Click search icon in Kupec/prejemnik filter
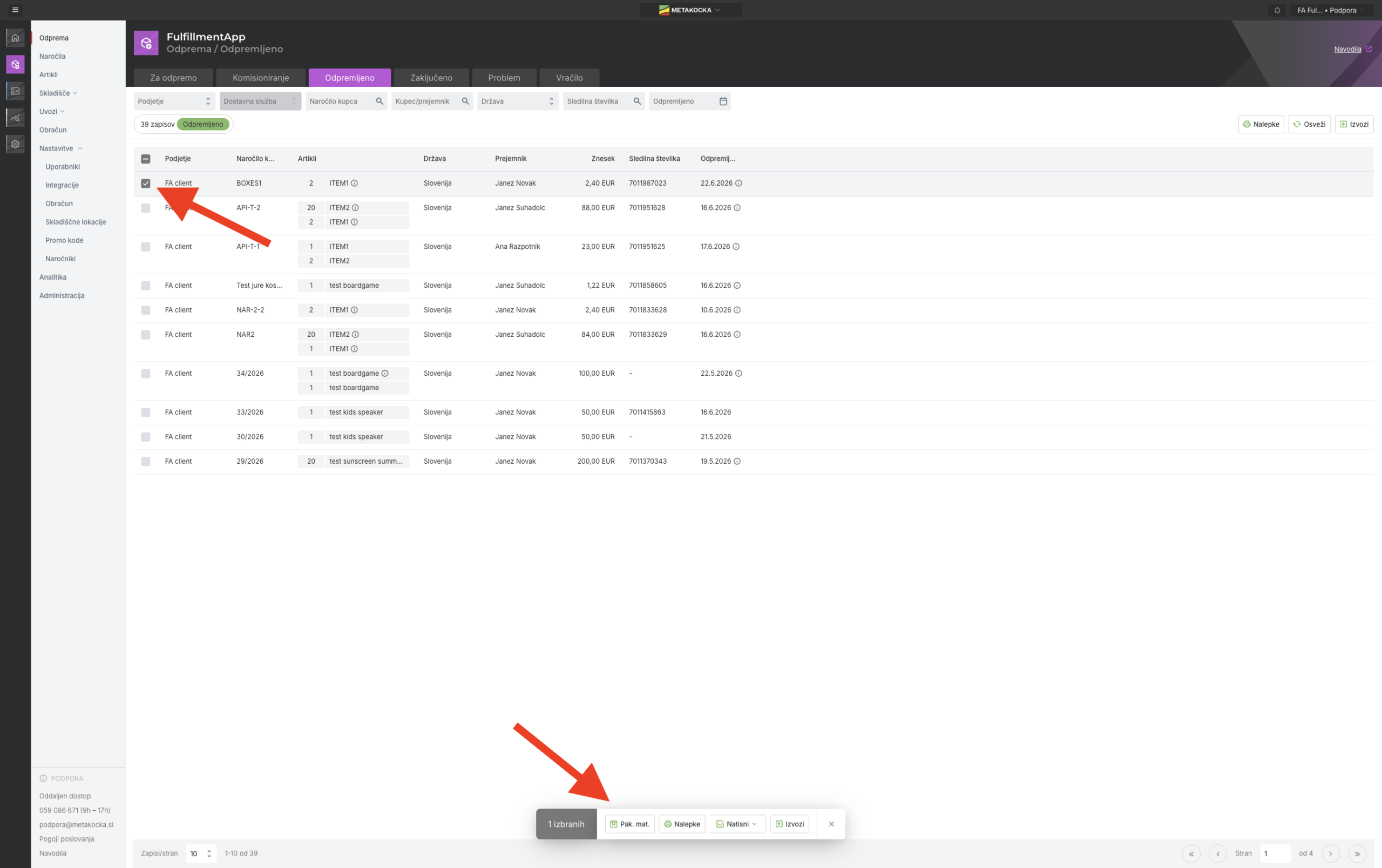This screenshot has height=868, width=1382. coord(465,101)
